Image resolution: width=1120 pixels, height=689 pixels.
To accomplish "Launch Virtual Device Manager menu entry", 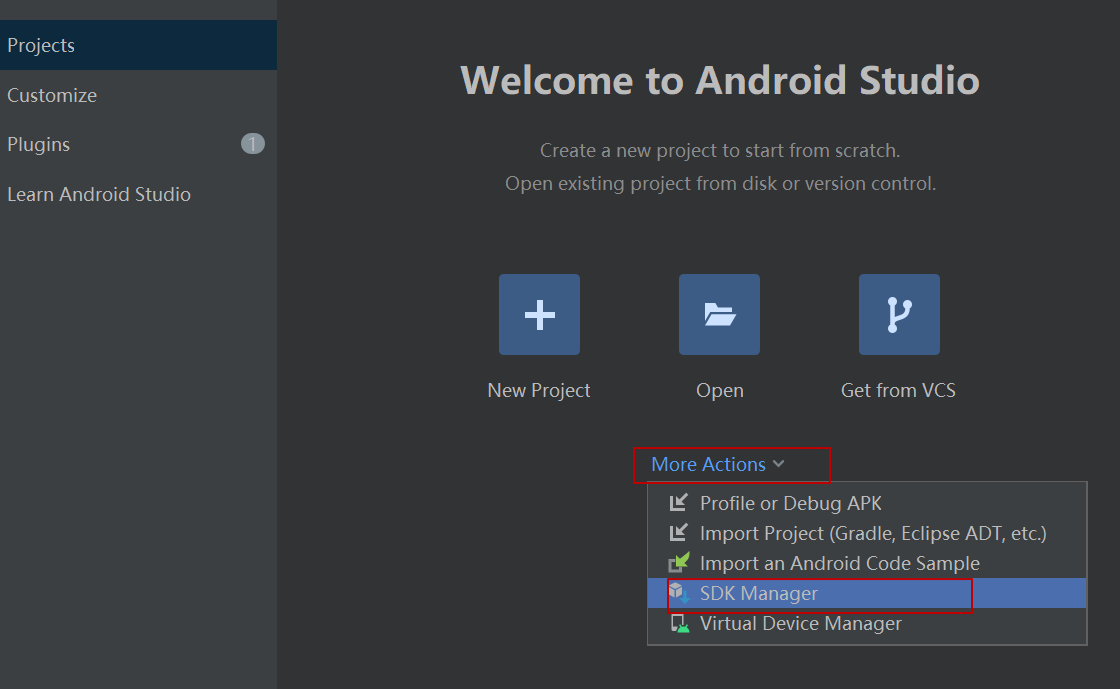I will 866,623.
